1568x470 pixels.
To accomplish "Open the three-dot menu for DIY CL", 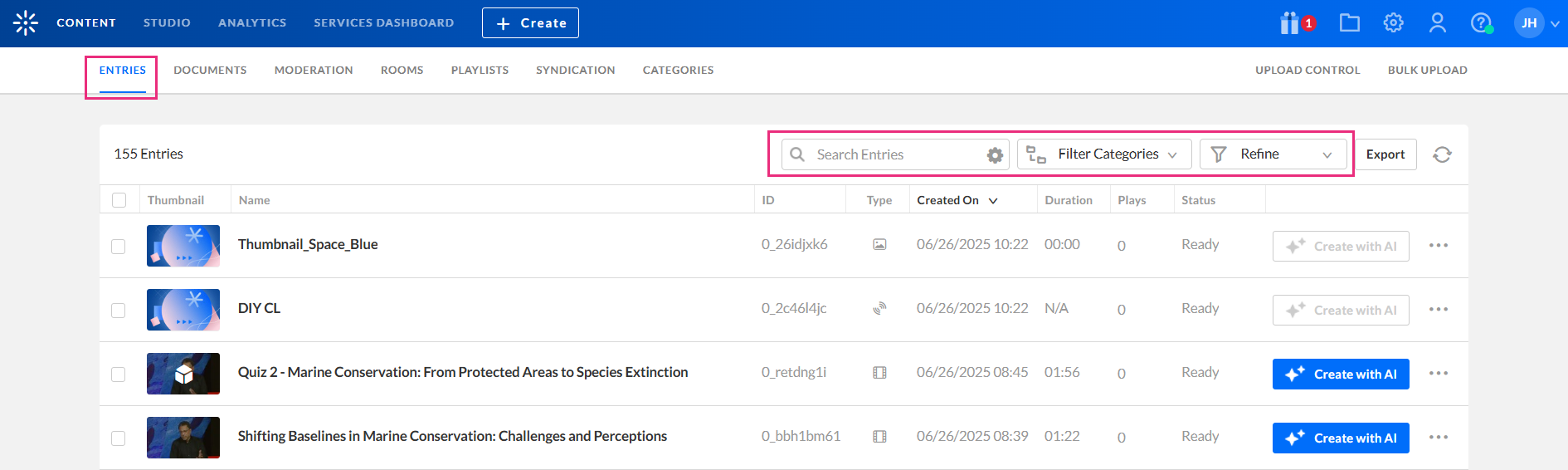I will click(x=1439, y=309).
